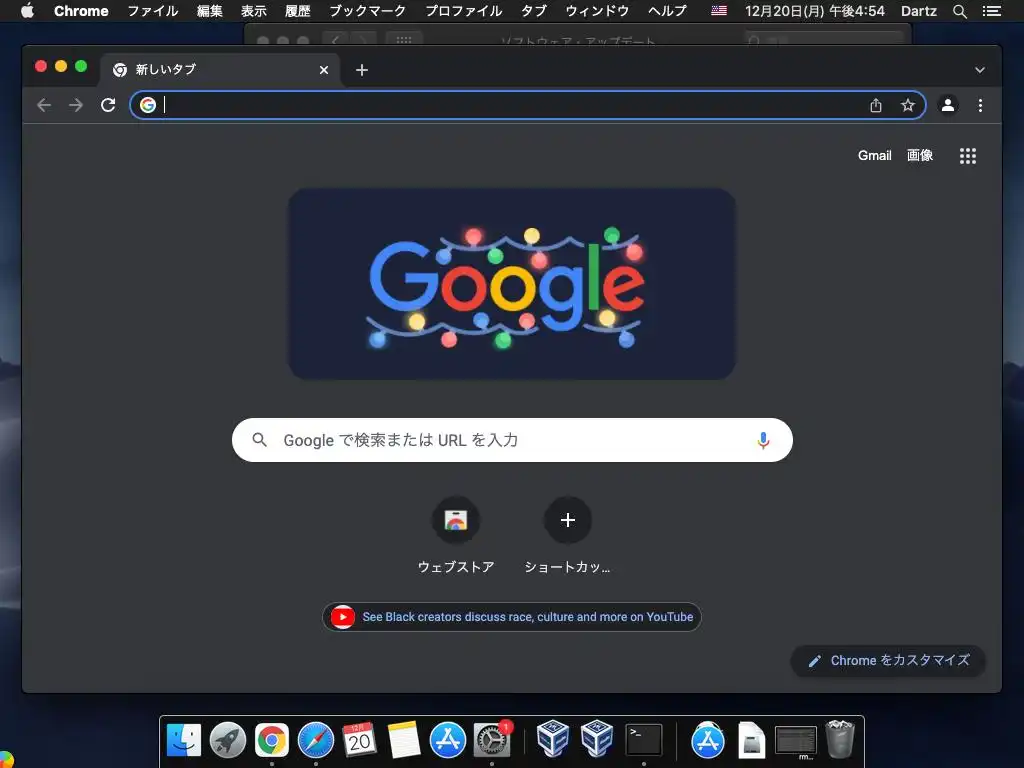Open the Apple menu

point(27,11)
